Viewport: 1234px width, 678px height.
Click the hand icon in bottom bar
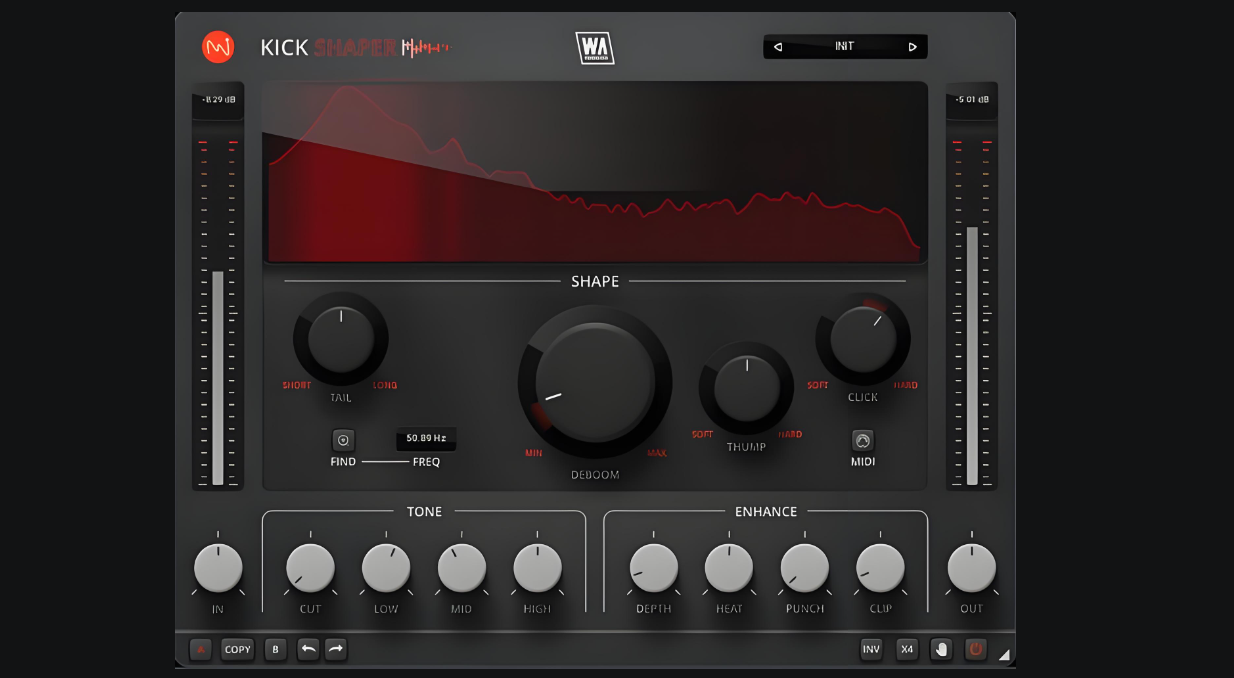941,649
